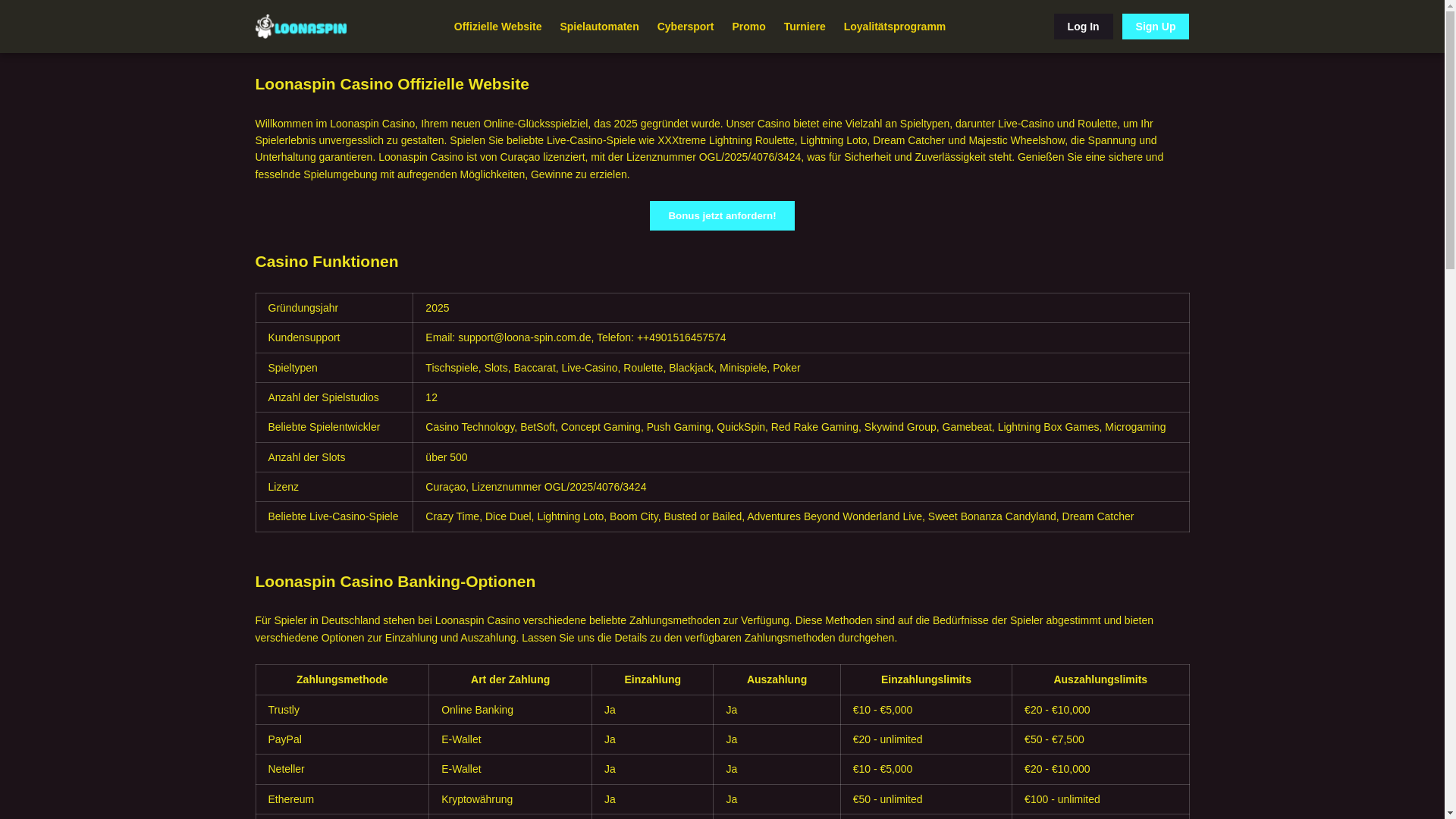Click Ethereum's €50 - unlimited deposit limit

tap(926, 799)
